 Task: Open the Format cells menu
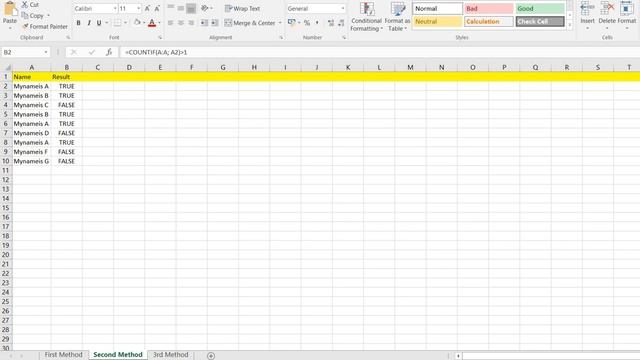coord(627,15)
